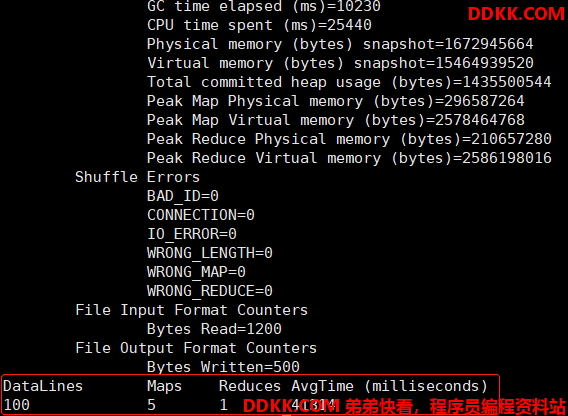The height and width of the screenshot is (416, 568).
Task: Click the CPU time spent value 25440
Action: point(349,25)
